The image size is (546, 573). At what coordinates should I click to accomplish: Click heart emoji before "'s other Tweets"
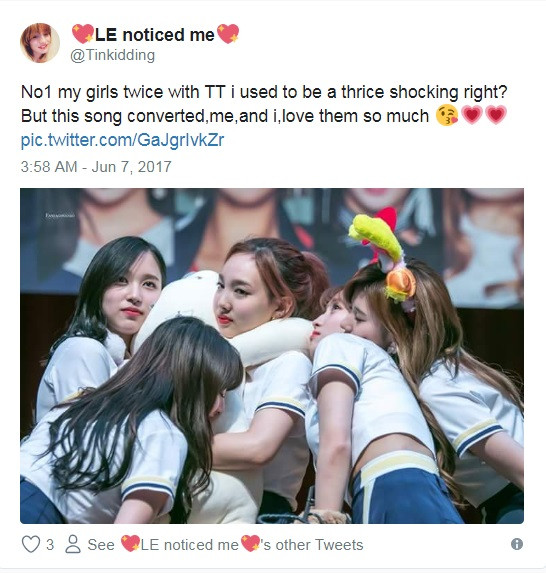(x=250, y=544)
